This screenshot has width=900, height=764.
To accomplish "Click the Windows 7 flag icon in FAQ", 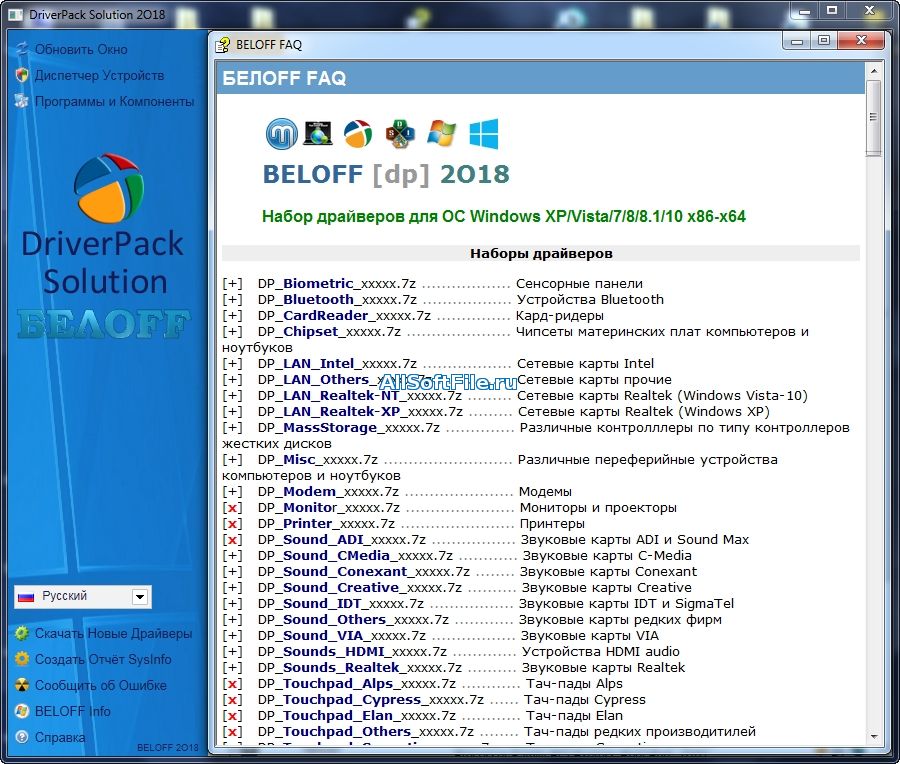I will [441, 133].
